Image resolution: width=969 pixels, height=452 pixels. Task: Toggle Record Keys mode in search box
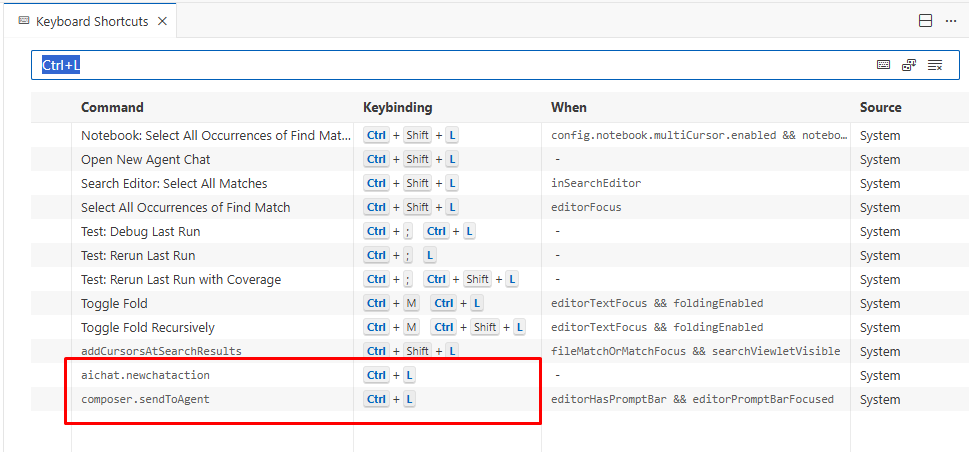pos(883,65)
